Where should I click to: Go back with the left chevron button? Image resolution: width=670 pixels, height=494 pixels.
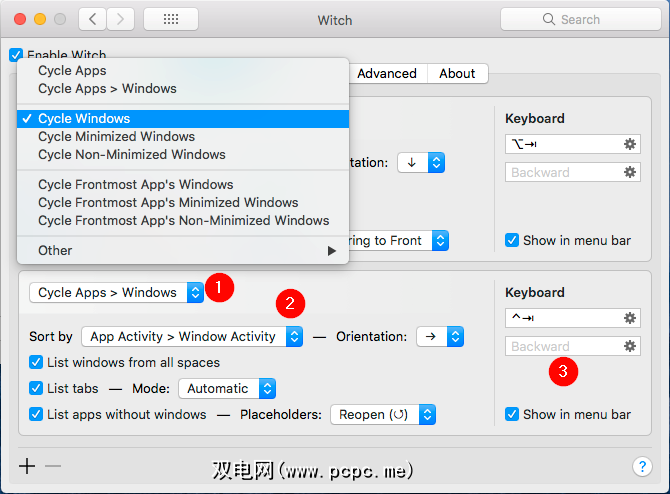92,19
